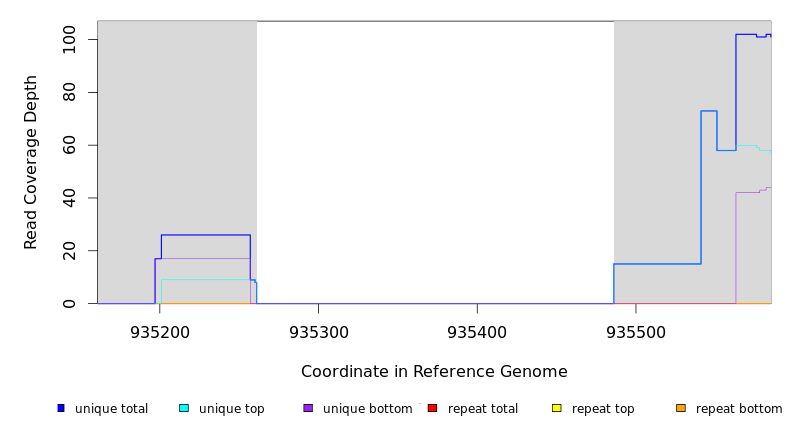Click the x-axis tick label 935200

tap(161, 331)
